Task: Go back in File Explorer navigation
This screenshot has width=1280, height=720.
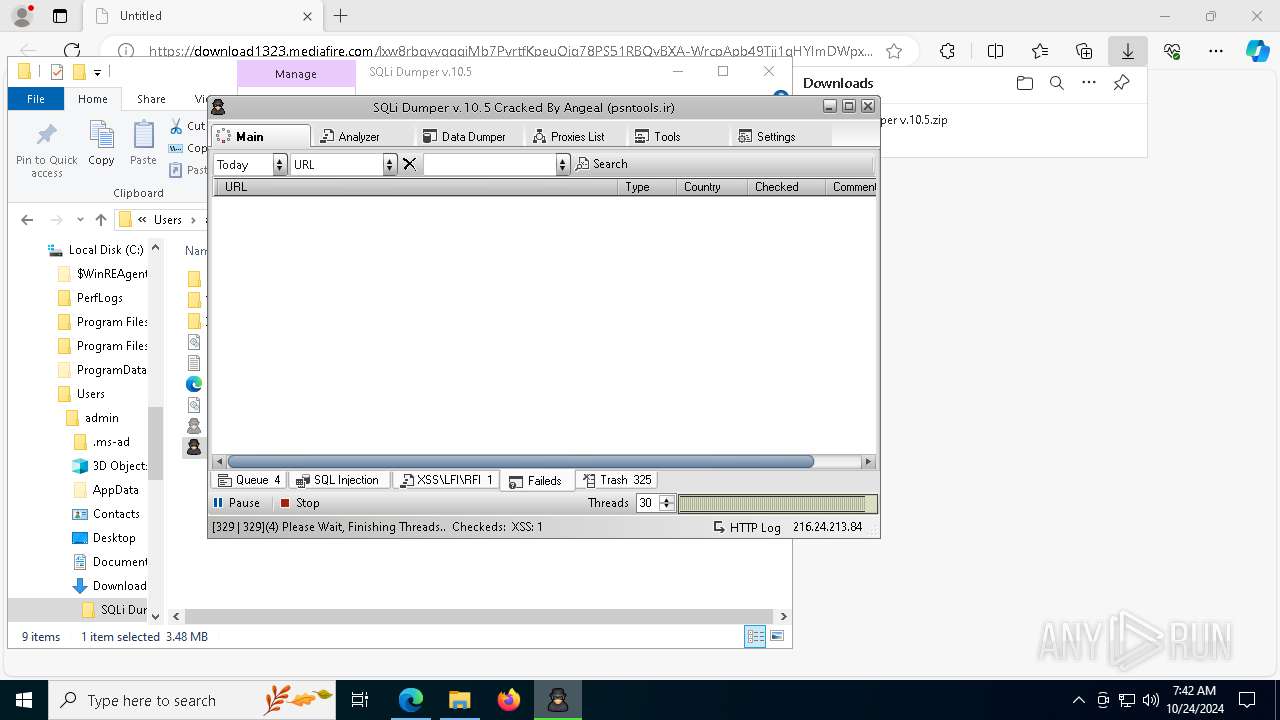Action: click(x=27, y=220)
